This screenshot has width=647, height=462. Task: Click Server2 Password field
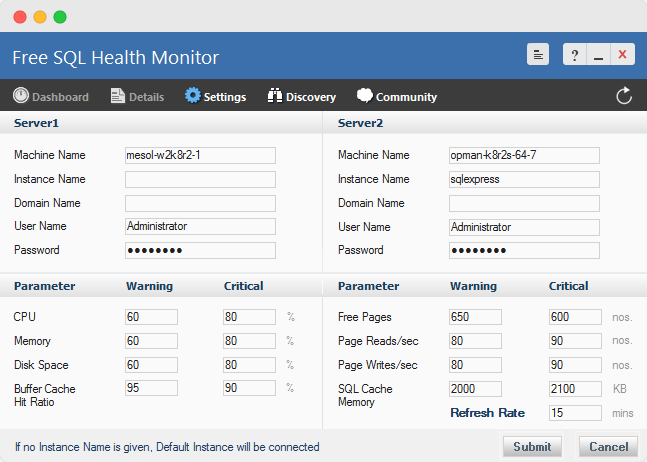pyautogui.click(x=524, y=250)
